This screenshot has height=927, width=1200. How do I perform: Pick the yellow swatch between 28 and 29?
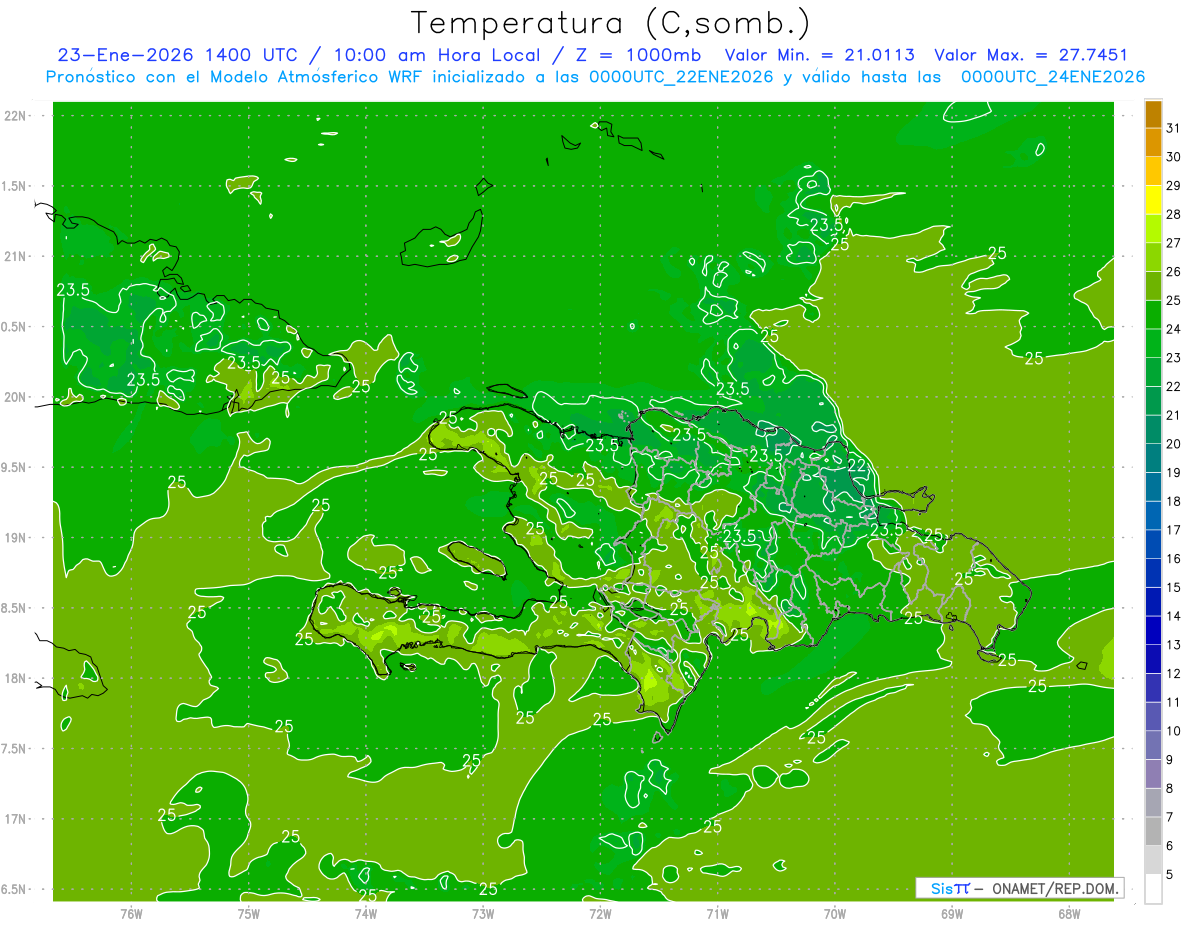(x=1153, y=200)
